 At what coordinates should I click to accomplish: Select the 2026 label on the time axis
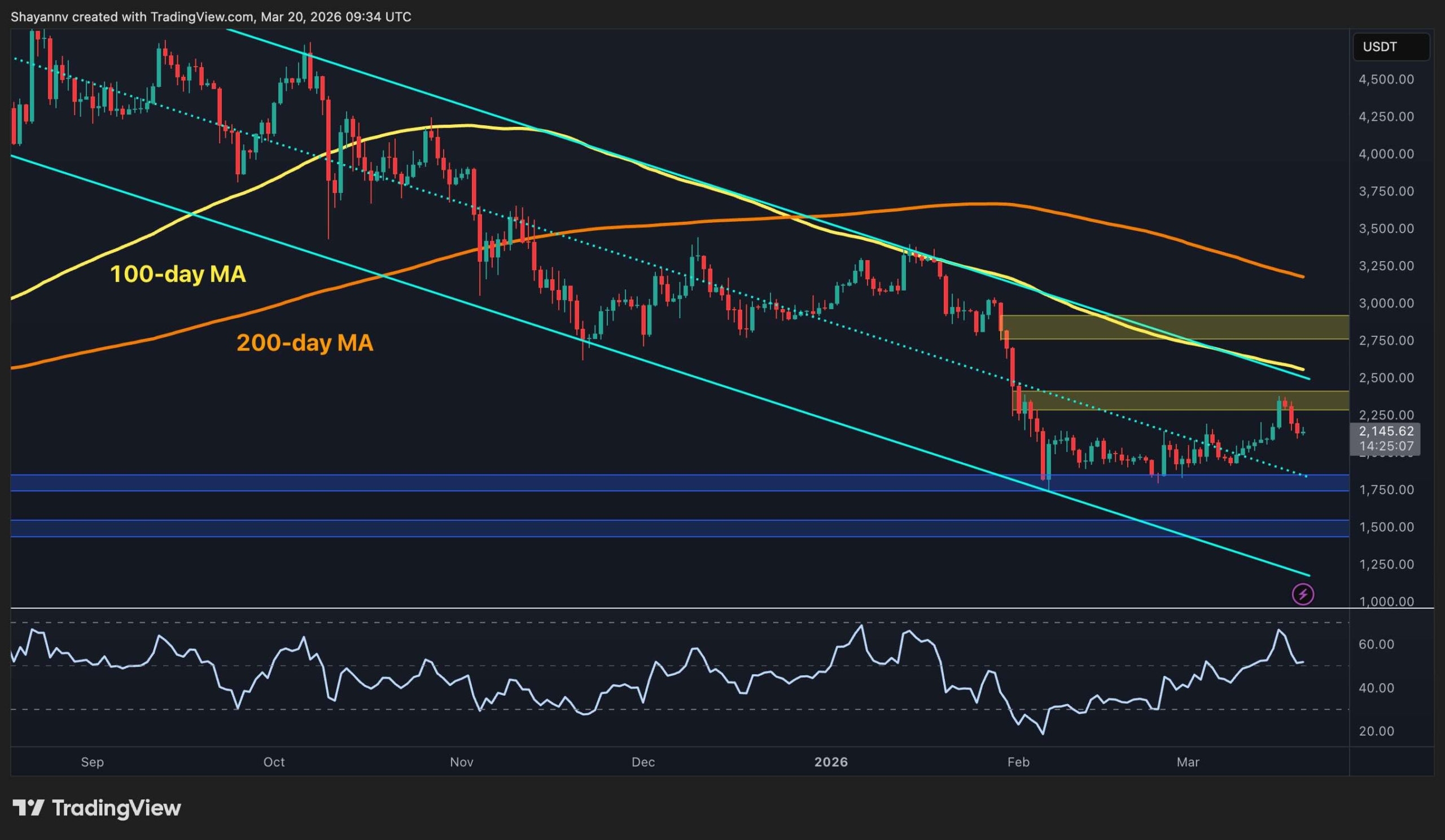[x=832, y=762]
